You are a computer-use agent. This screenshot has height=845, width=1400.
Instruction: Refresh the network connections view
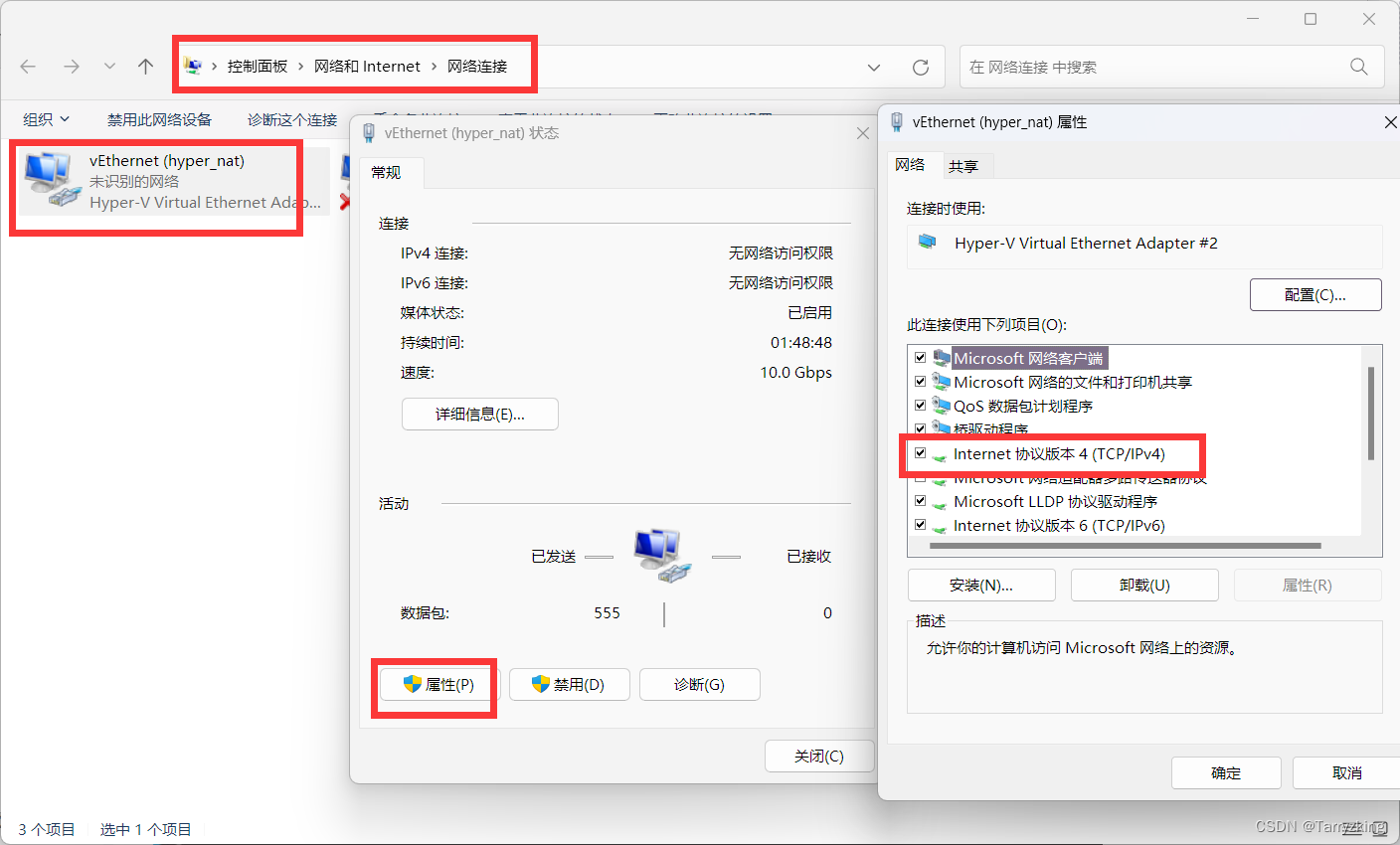(x=921, y=68)
